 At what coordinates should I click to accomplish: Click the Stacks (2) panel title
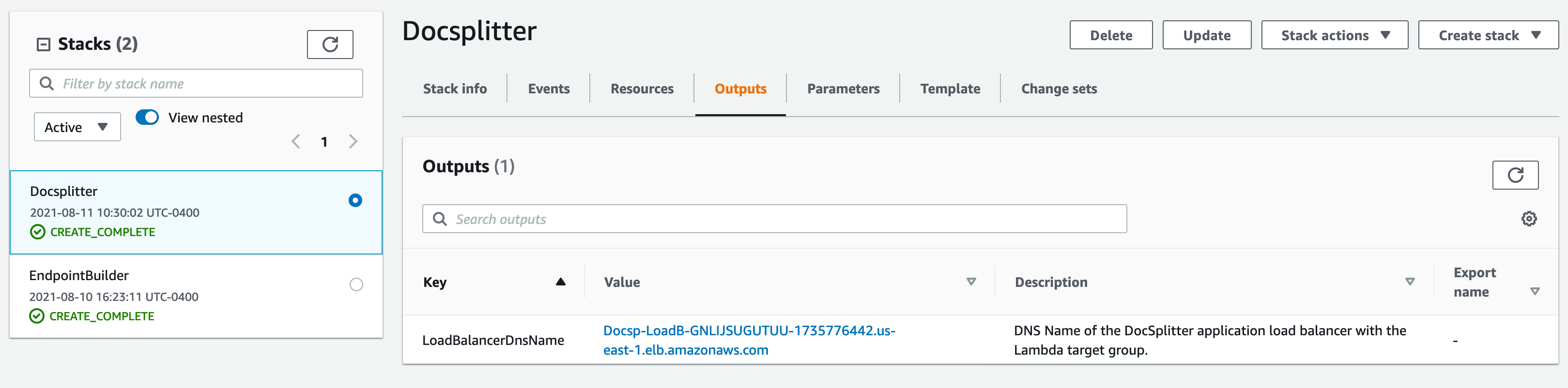click(97, 45)
